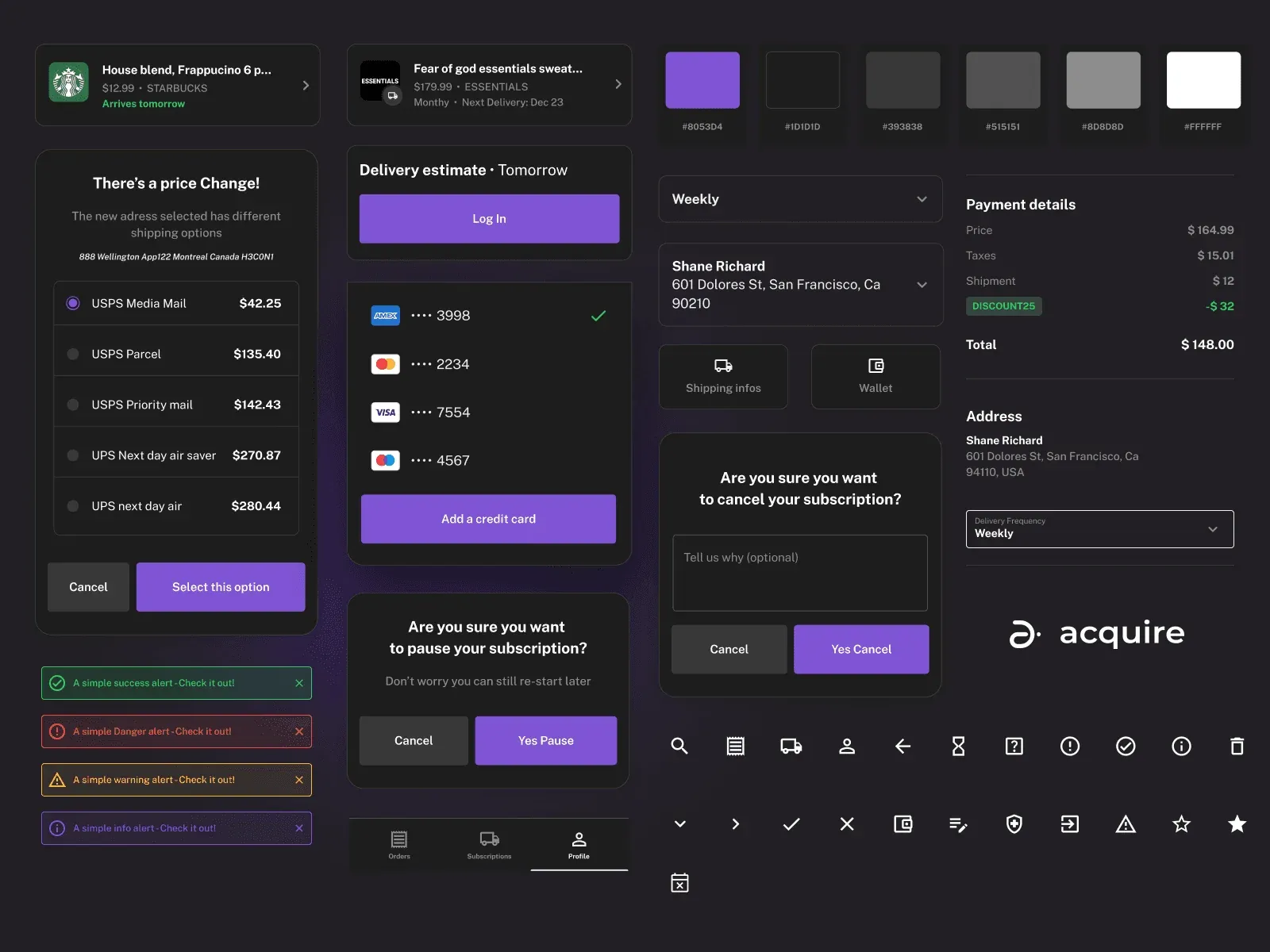Click the outlined star icon
The width and height of the screenshot is (1270, 952).
click(x=1182, y=824)
